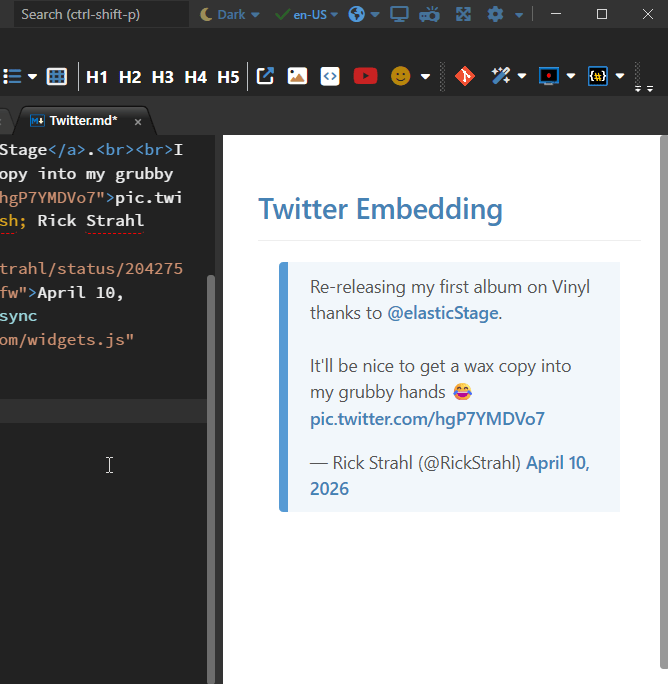The height and width of the screenshot is (684, 668).
Task: Insert an image with the picture icon
Action: 297,76
